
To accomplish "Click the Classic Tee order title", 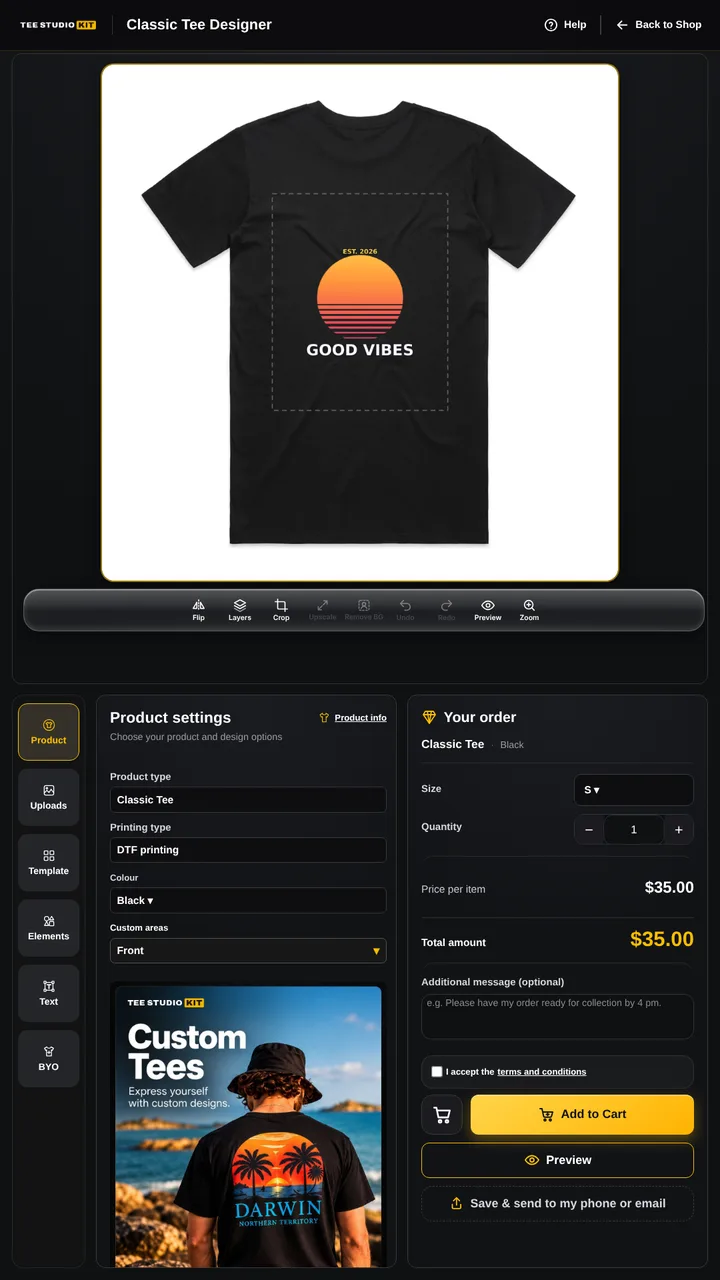I will click(x=453, y=744).
